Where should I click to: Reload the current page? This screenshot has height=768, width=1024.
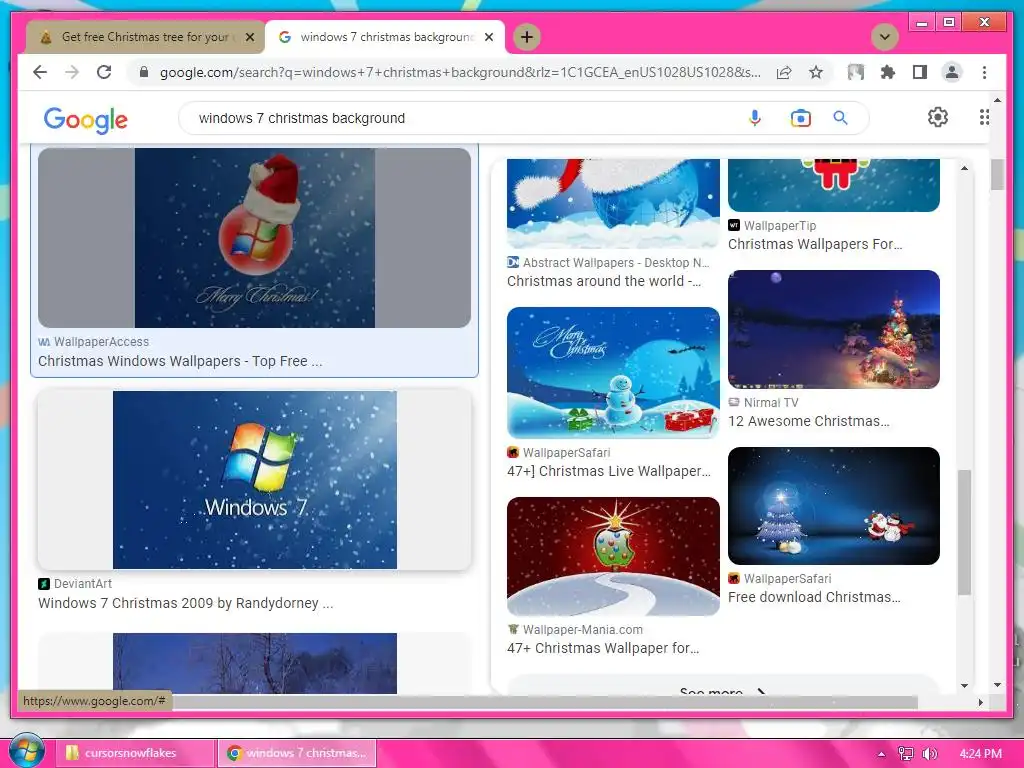click(104, 72)
